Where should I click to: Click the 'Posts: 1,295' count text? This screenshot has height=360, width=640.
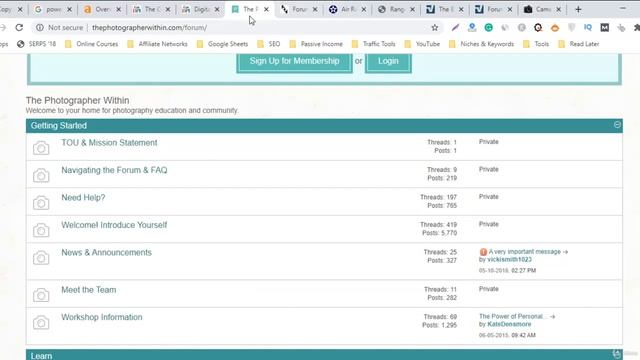click(440, 325)
